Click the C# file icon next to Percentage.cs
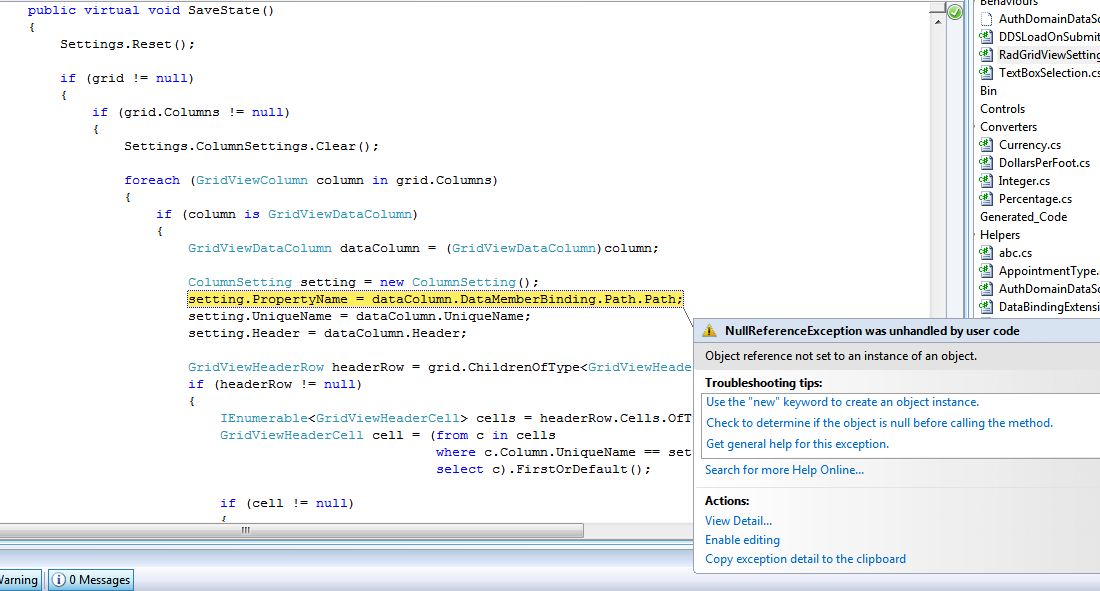This screenshot has width=1100, height=591. tap(986, 199)
